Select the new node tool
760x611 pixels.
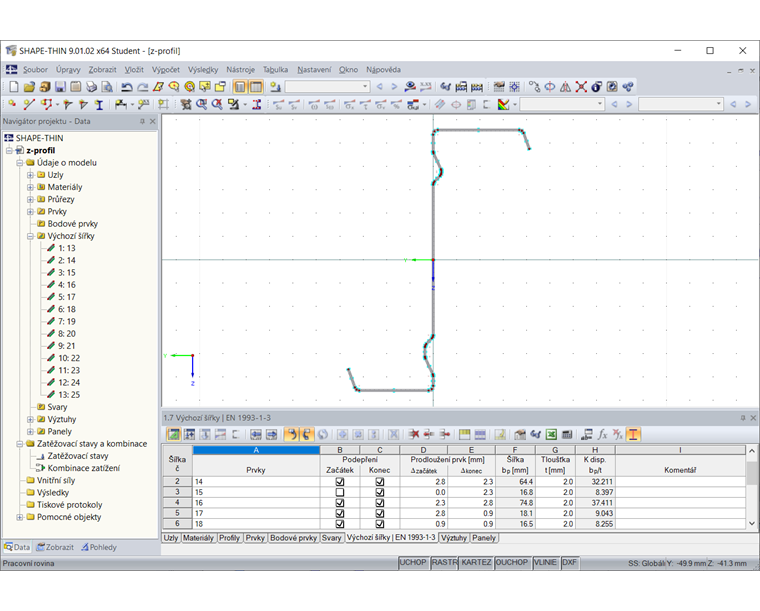13,104
